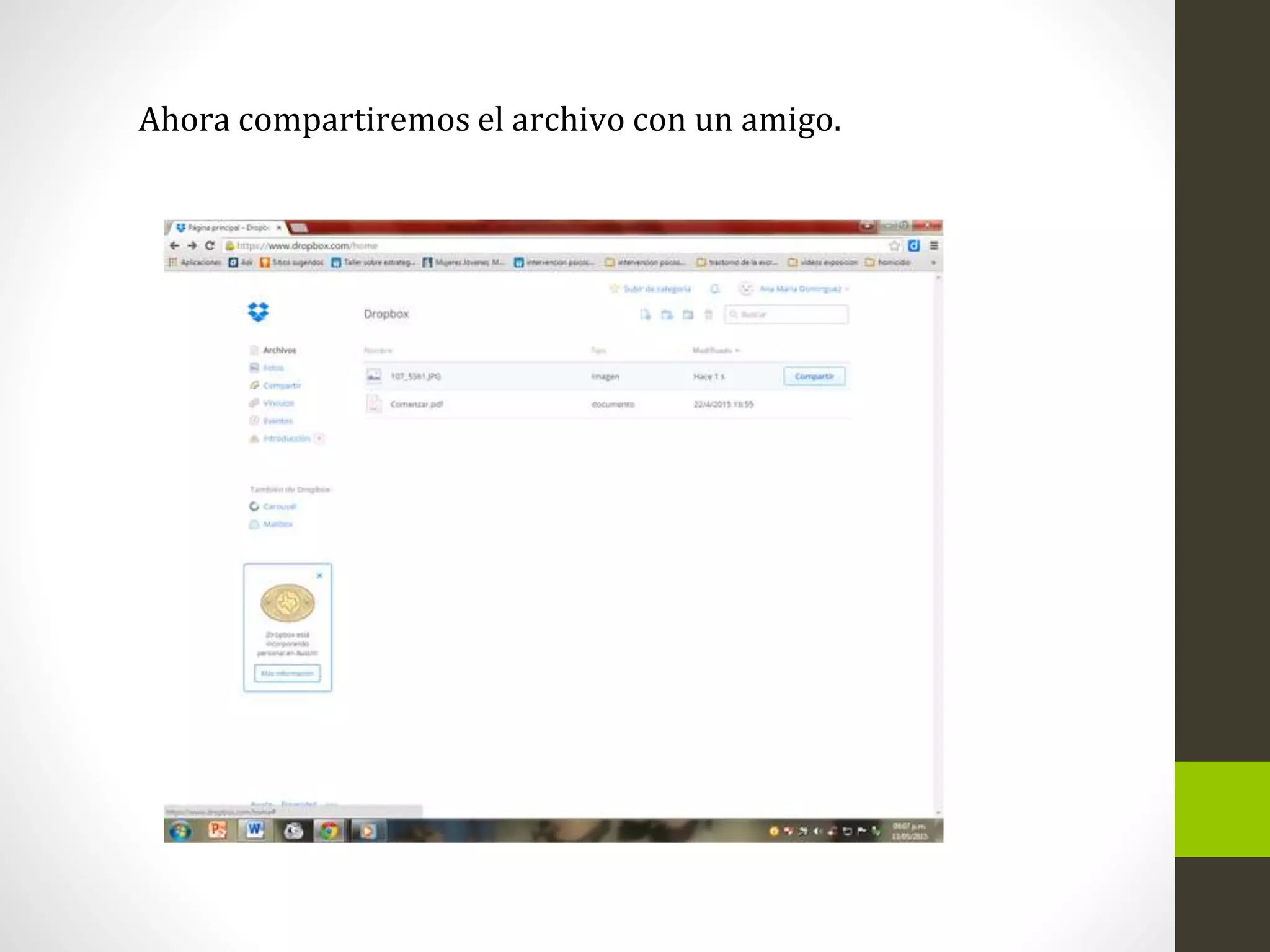
Task: Click the new folder icon
Action: coord(667,314)
